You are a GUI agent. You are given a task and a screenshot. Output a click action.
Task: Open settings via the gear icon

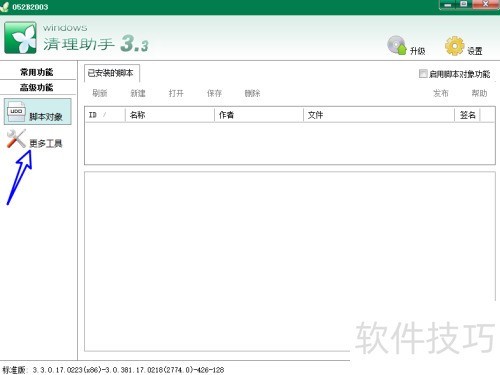click(454, 46)
